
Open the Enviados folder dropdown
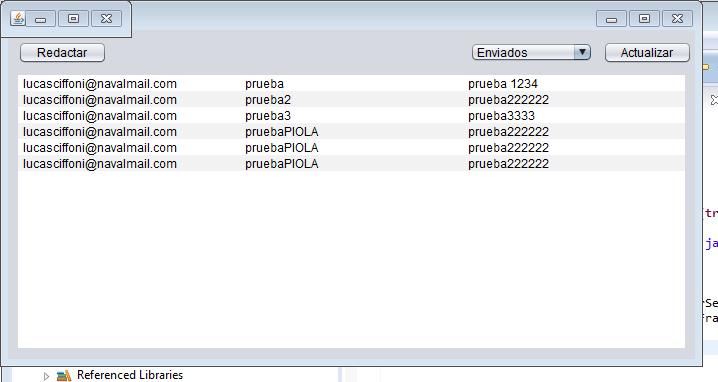[x=531, y=53]
